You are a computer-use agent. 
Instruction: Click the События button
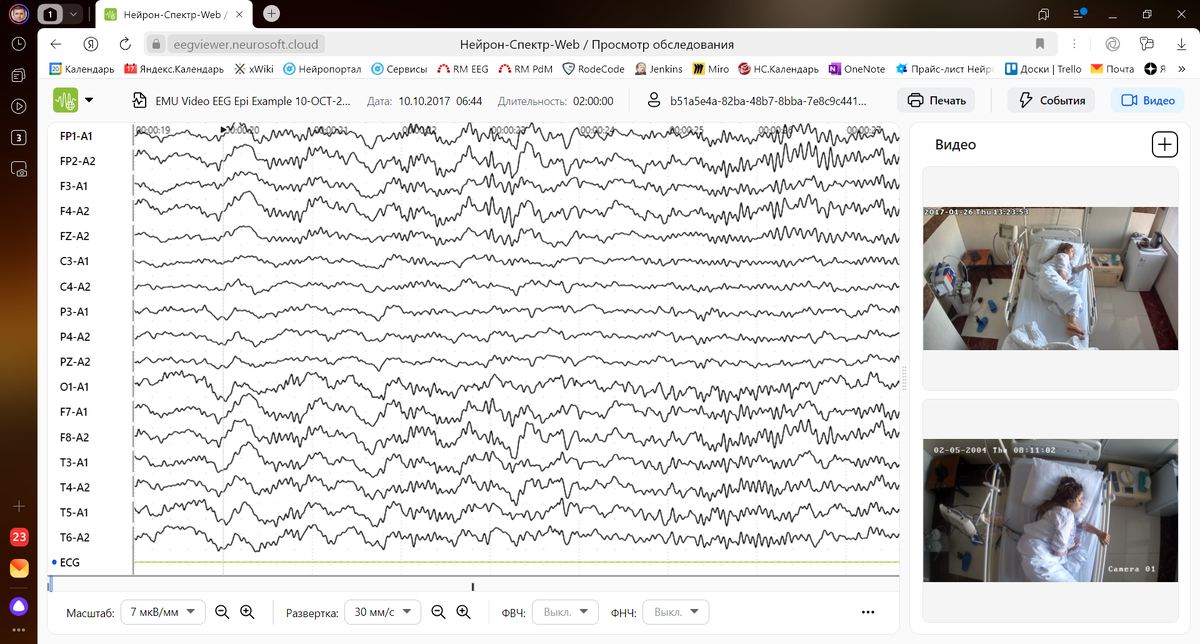point(1050,100)
